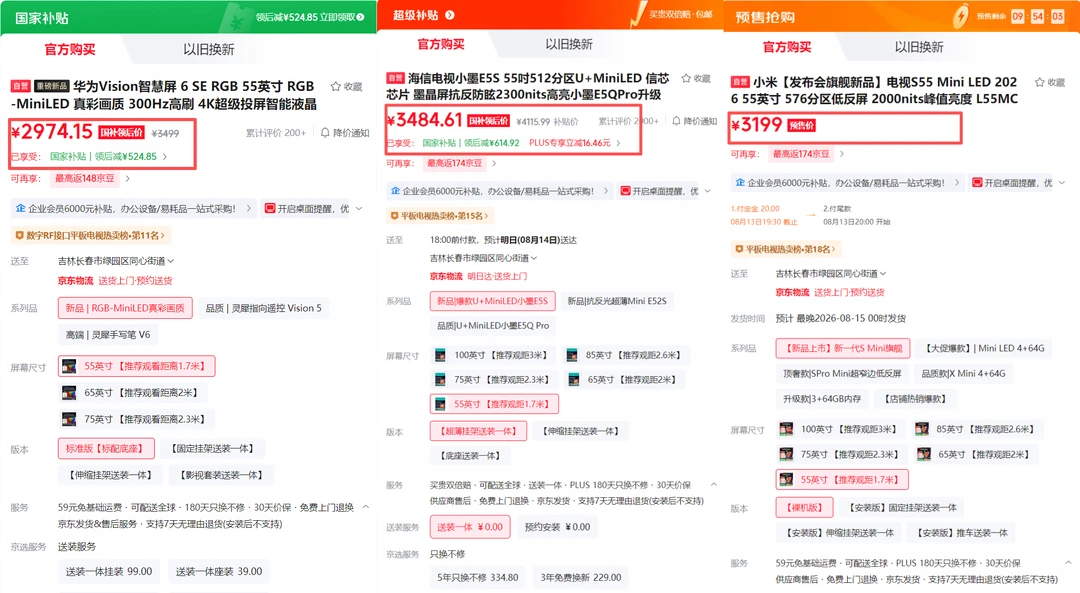This screenshot has height=593, width=1080.
Task: Click Hisense 100英寸 size thumbnail
Action: pos(440,355)
